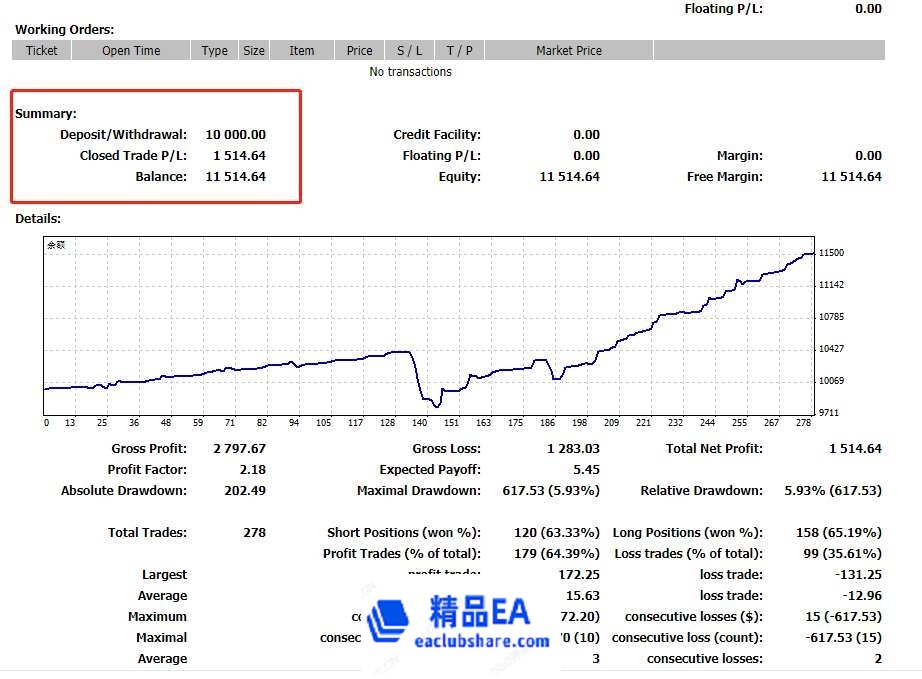Sort by the Open Time column header

[x=131, y=51]
